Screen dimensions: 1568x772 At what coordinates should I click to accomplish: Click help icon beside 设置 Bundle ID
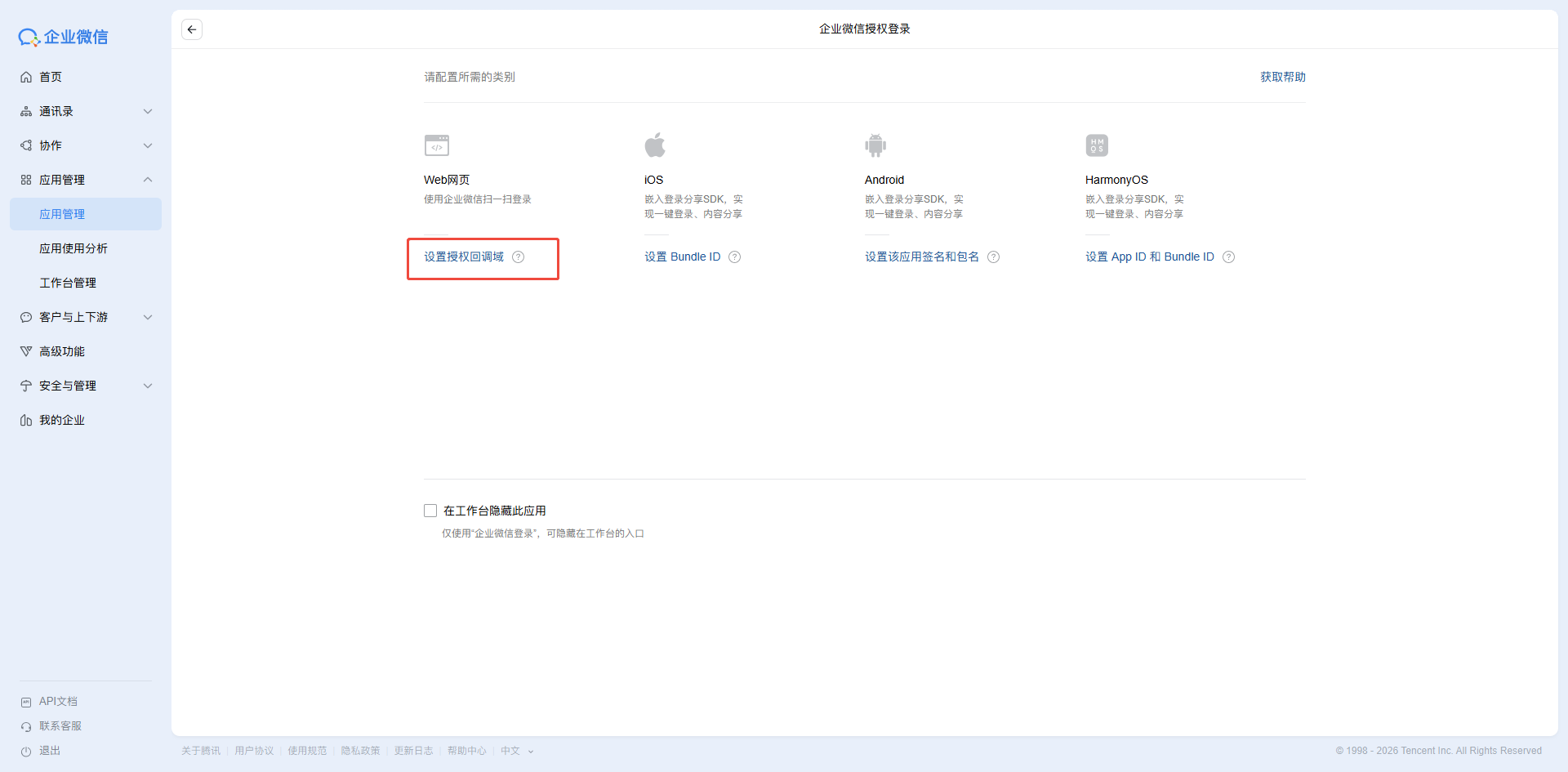click(x=734, y=257)
